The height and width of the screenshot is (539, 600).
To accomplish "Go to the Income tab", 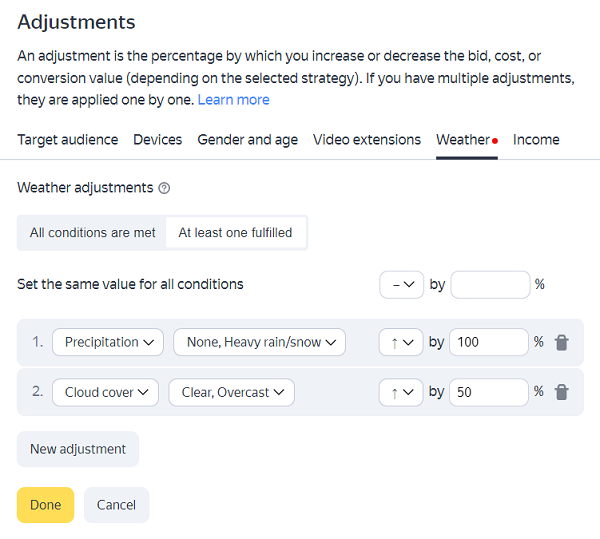I will tap(536, 140).
